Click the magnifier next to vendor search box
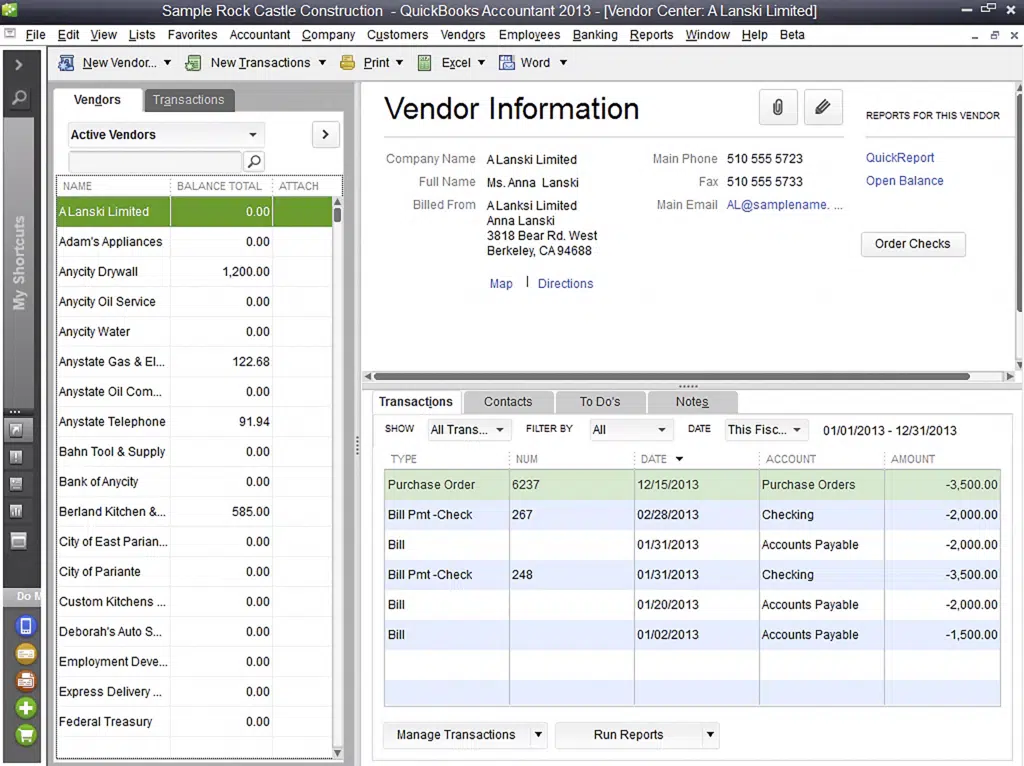Viewport: 1024px width, 766px height. (x=254, y=161)
